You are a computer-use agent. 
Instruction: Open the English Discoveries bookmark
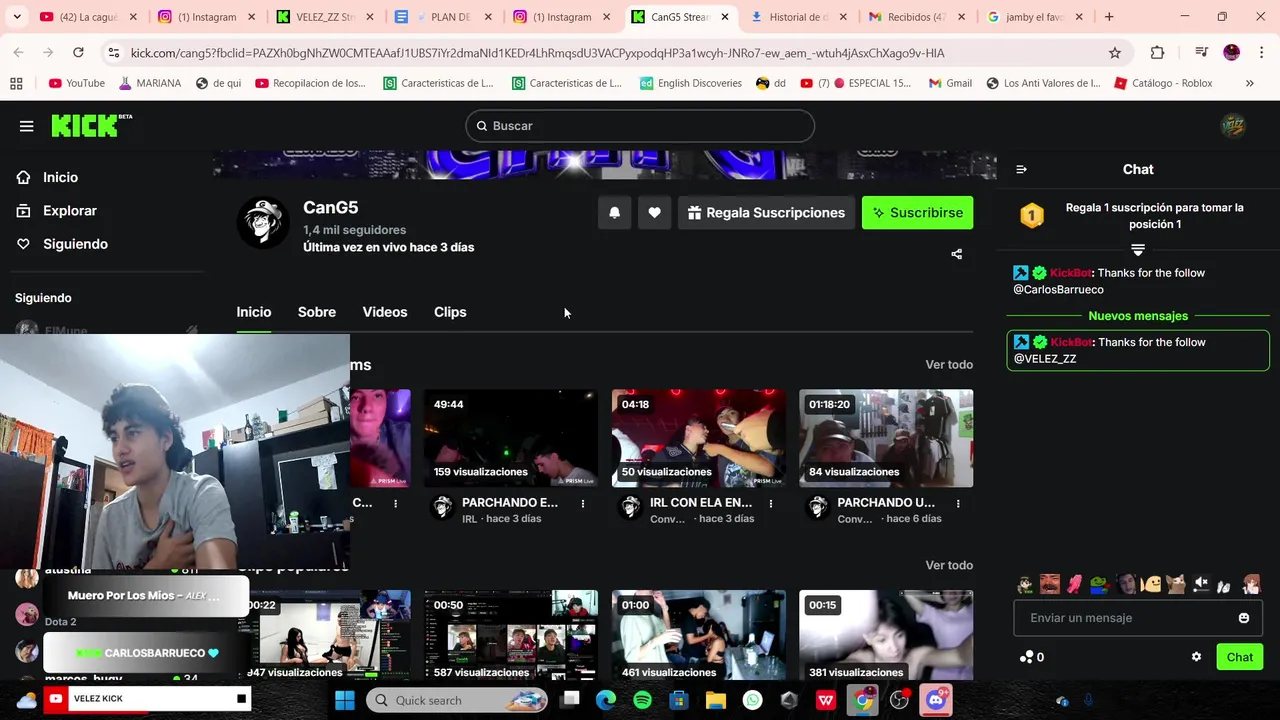[x=690, y=83]
